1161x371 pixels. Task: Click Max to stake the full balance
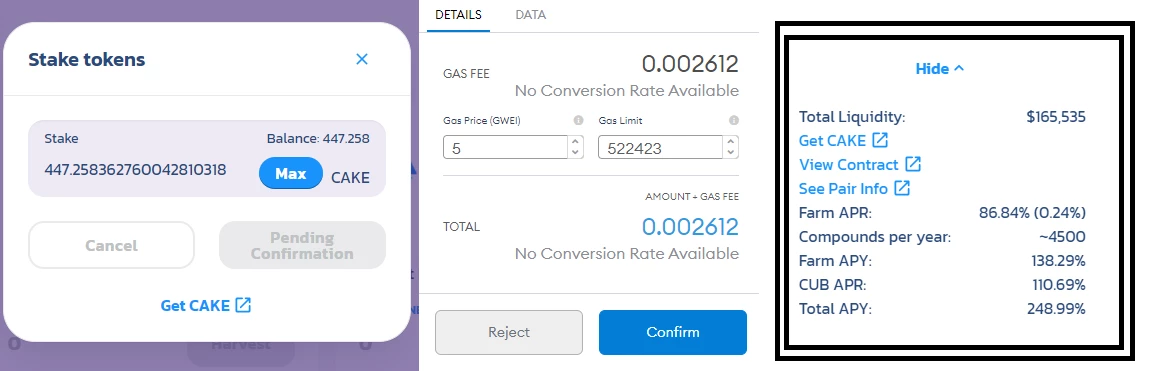pyautogui.click(x=291, y=173)
